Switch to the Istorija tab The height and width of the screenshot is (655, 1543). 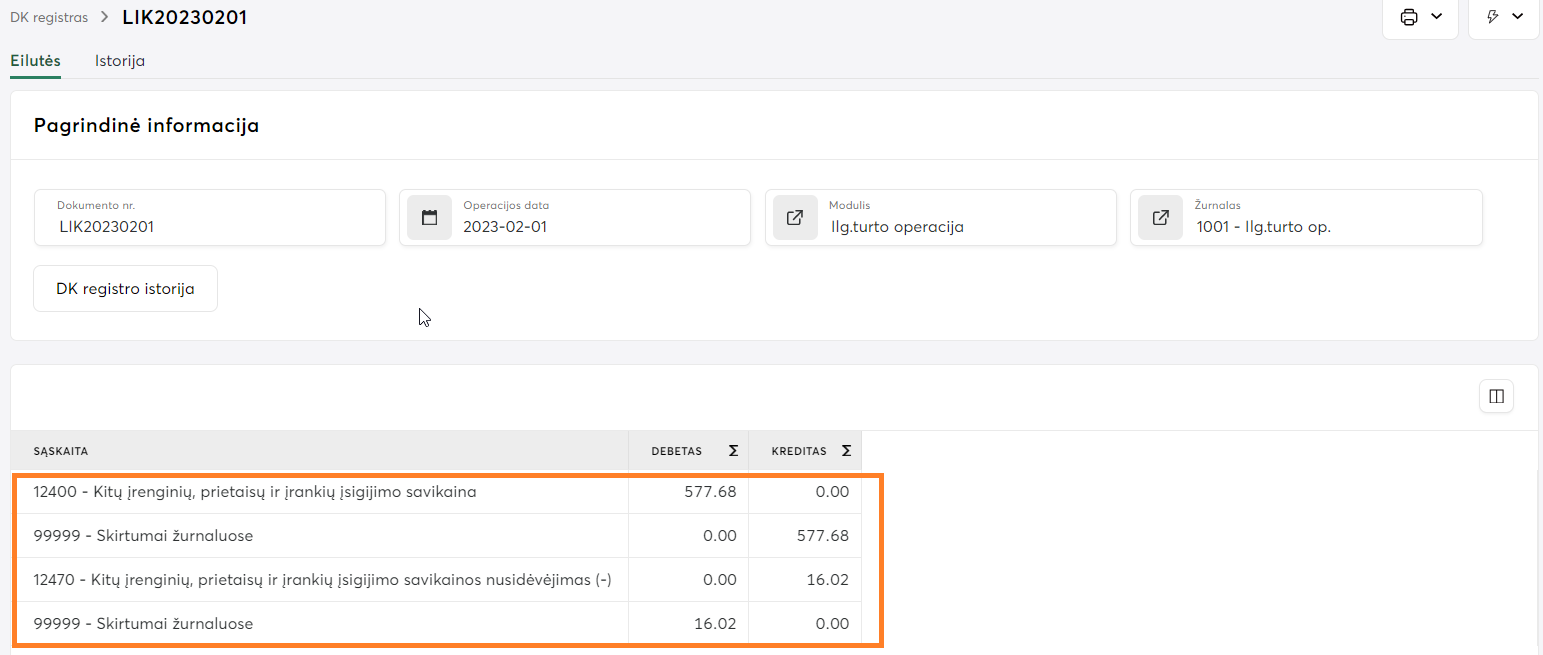pos(120,61)
